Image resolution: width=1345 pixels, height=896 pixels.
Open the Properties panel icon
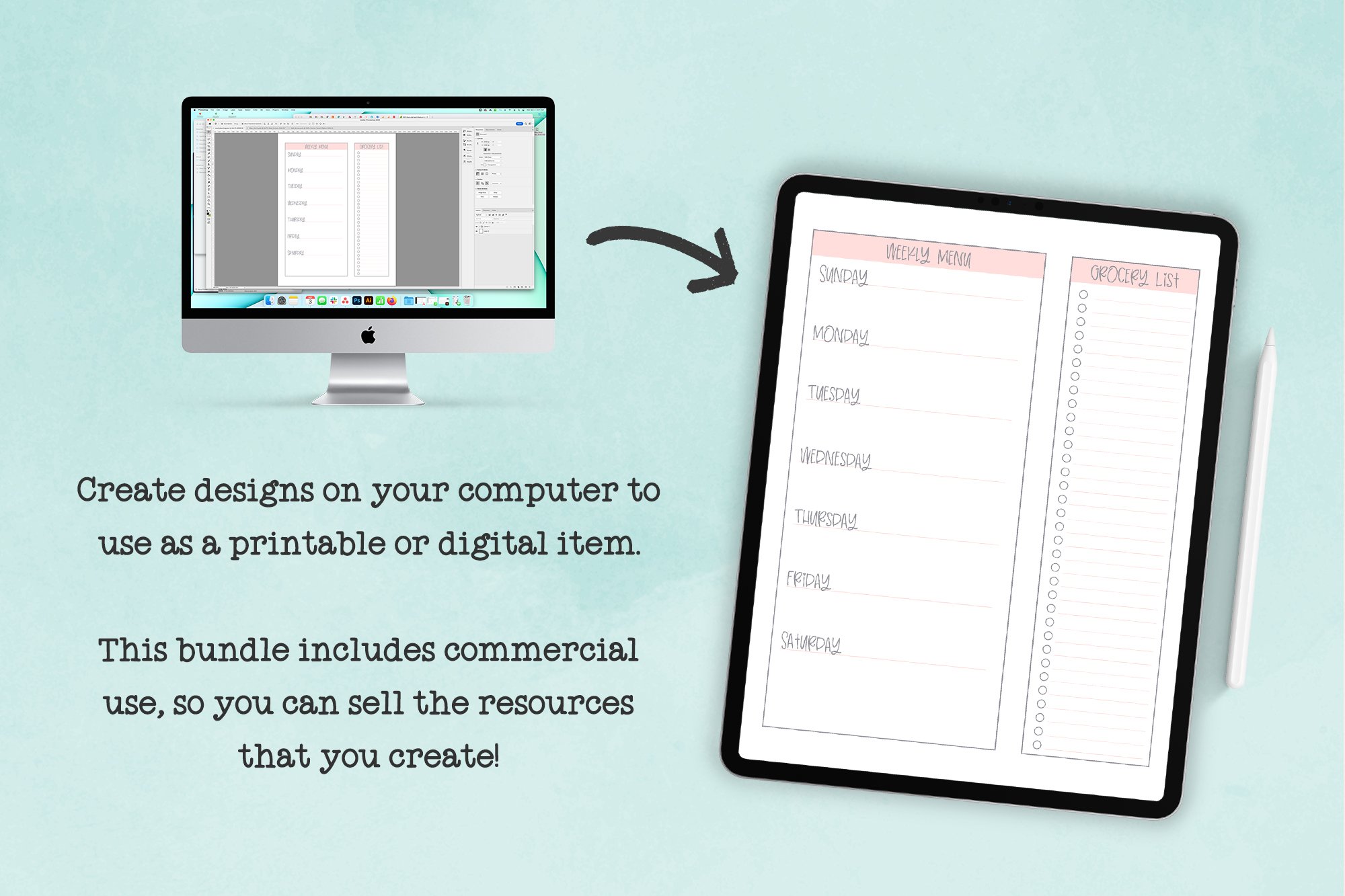click(x=479, y=130)
